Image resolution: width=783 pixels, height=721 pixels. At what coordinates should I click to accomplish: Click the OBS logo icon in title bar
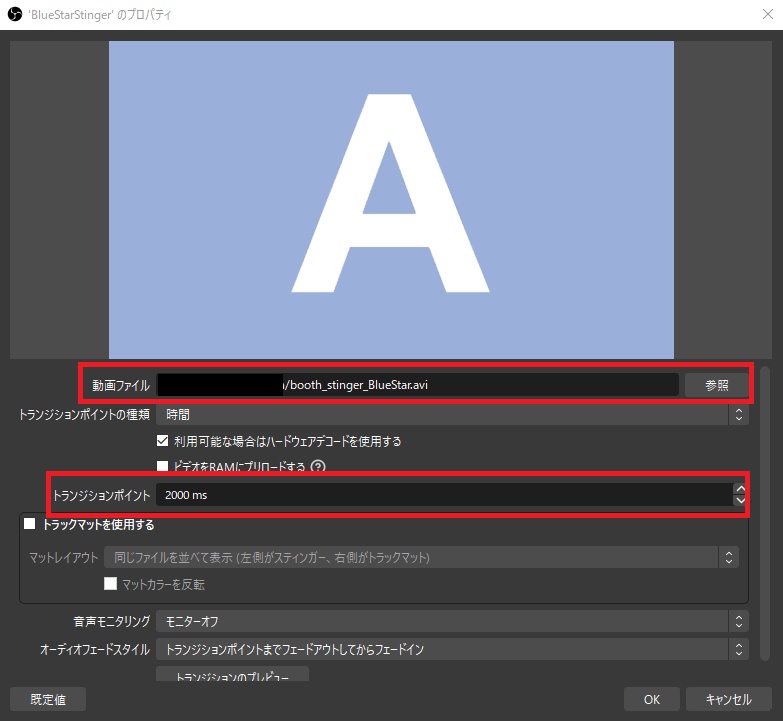pos(15,14)
